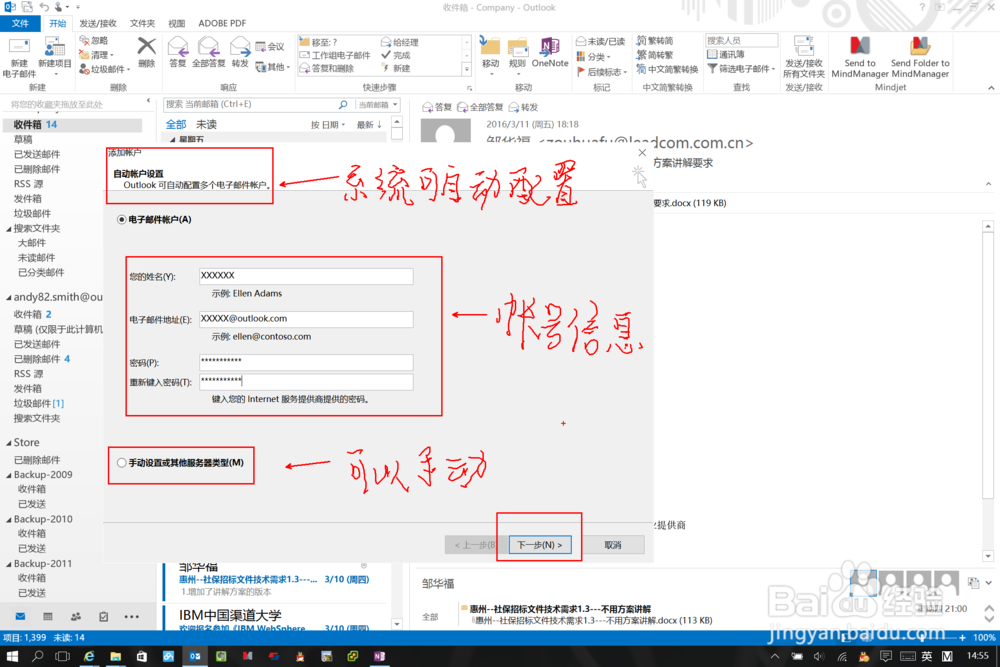The image size is (1000, 667).
Task: Select the Inbox (收件箱) 14 folder
Action: 71,124
